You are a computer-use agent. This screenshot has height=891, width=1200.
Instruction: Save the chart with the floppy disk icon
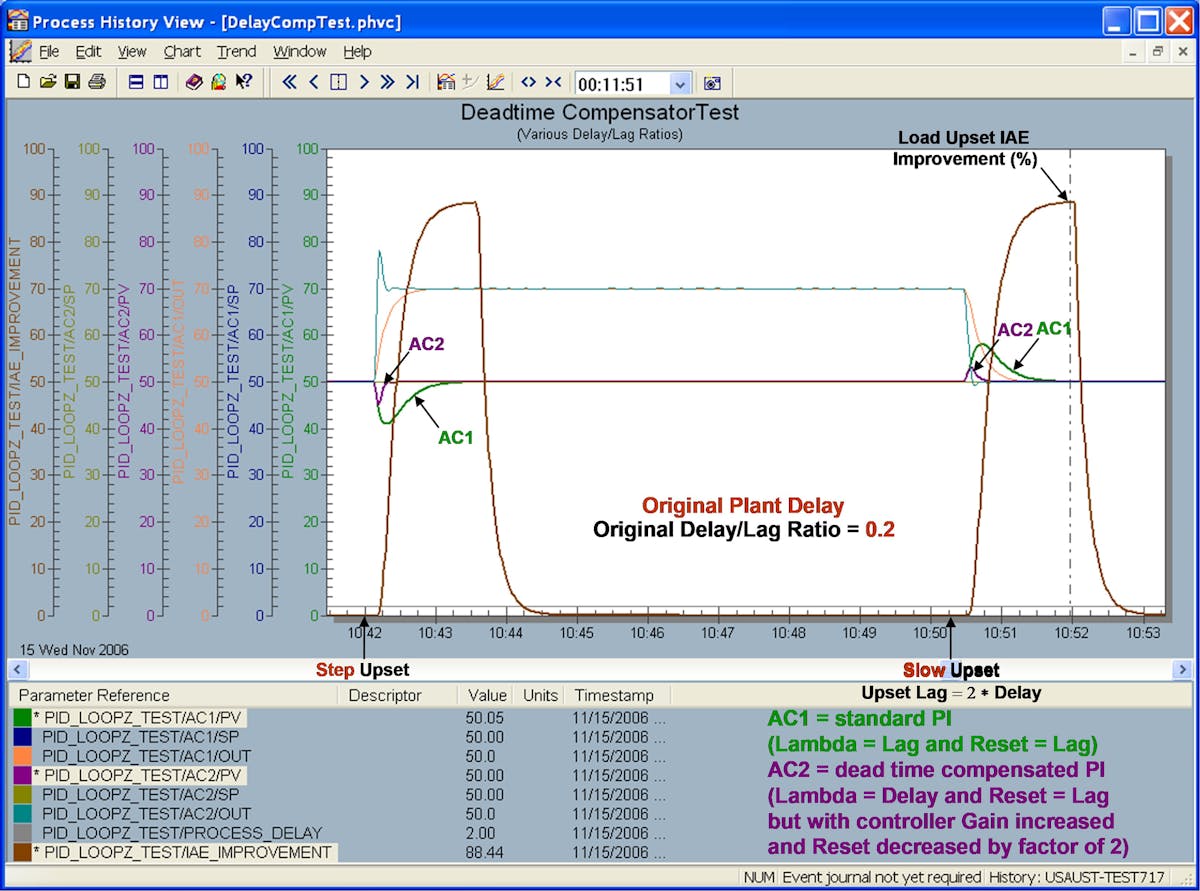click(x=72, y=83)
